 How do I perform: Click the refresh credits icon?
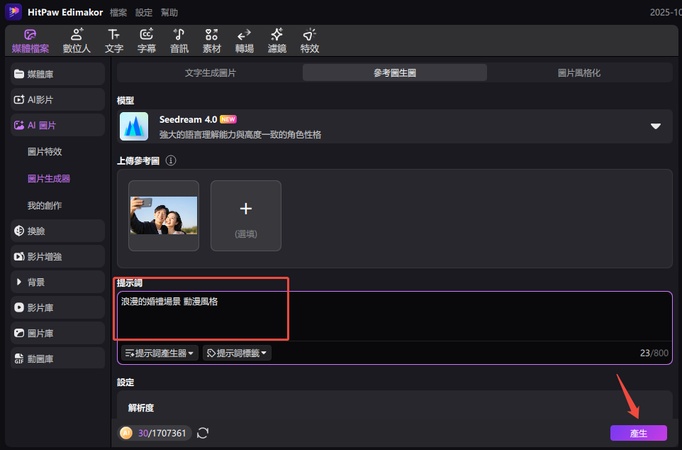203,433
